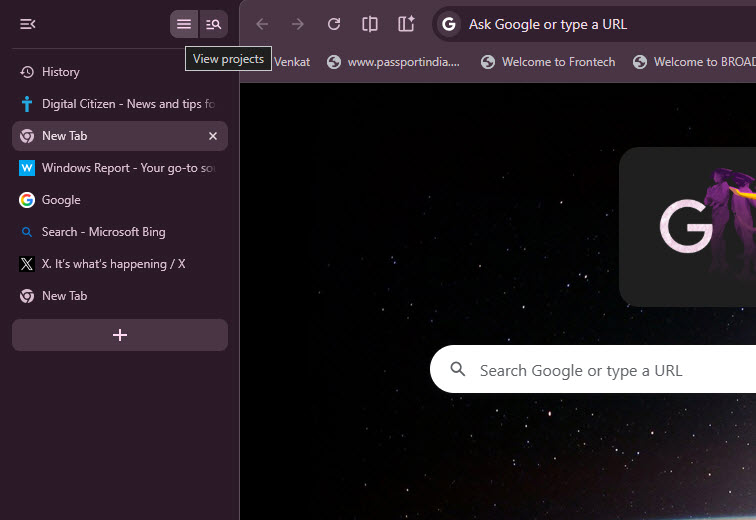This screenshot has width=756, height=520.
Task: Click the Windows Report W favicon
Action: point(27,168)
